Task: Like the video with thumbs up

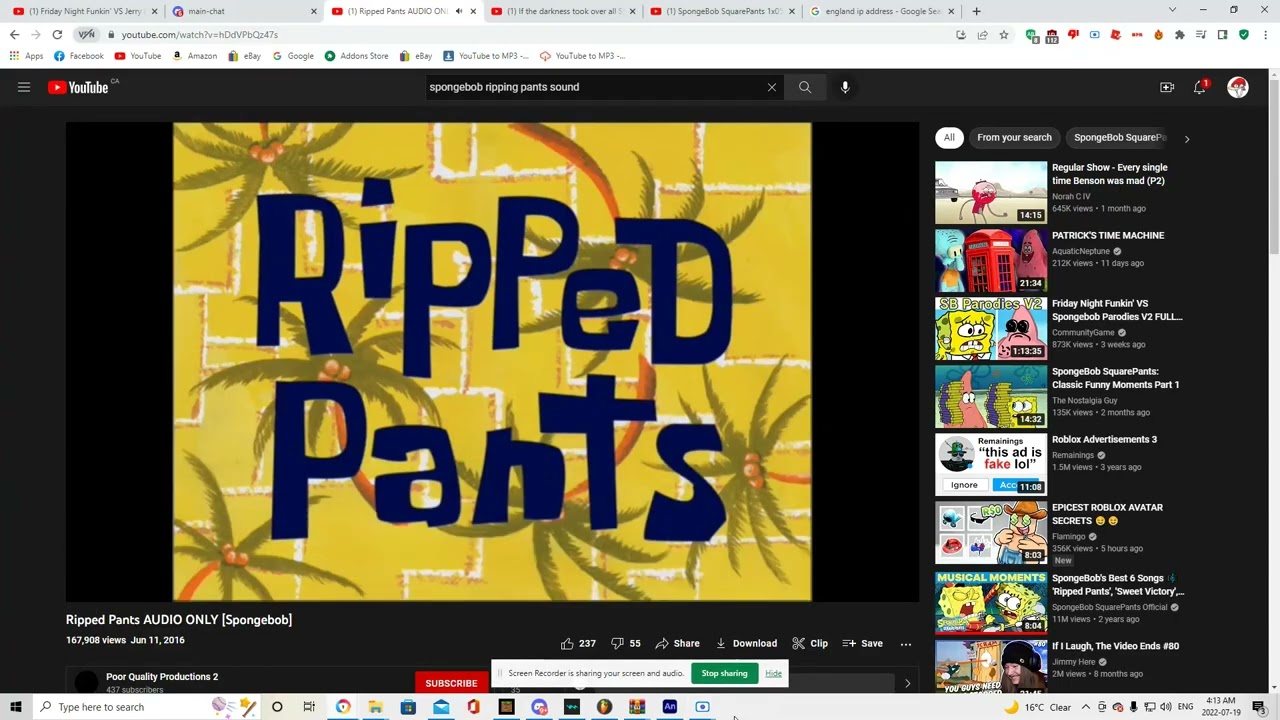Action: pyautogui.click(x=578, y=643)
